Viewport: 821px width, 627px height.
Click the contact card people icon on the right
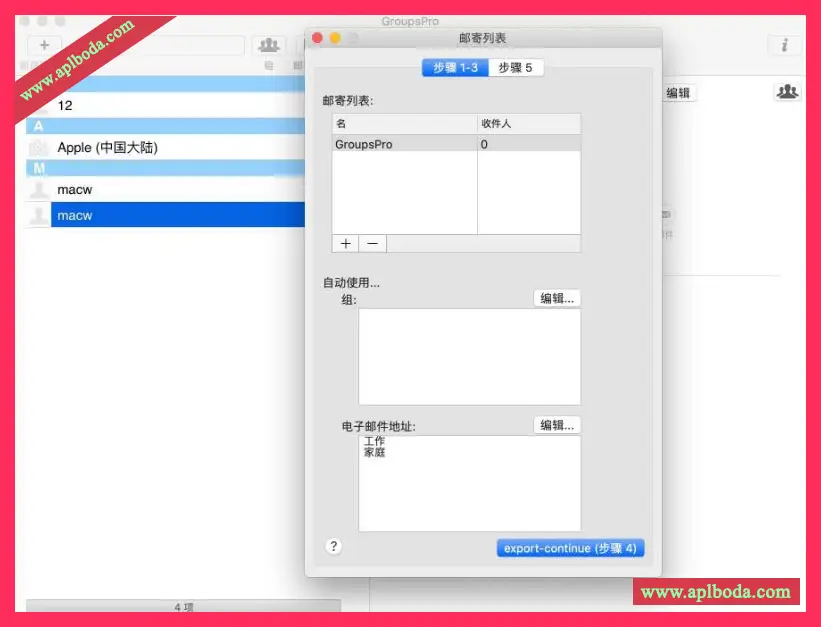pos(786,91)
